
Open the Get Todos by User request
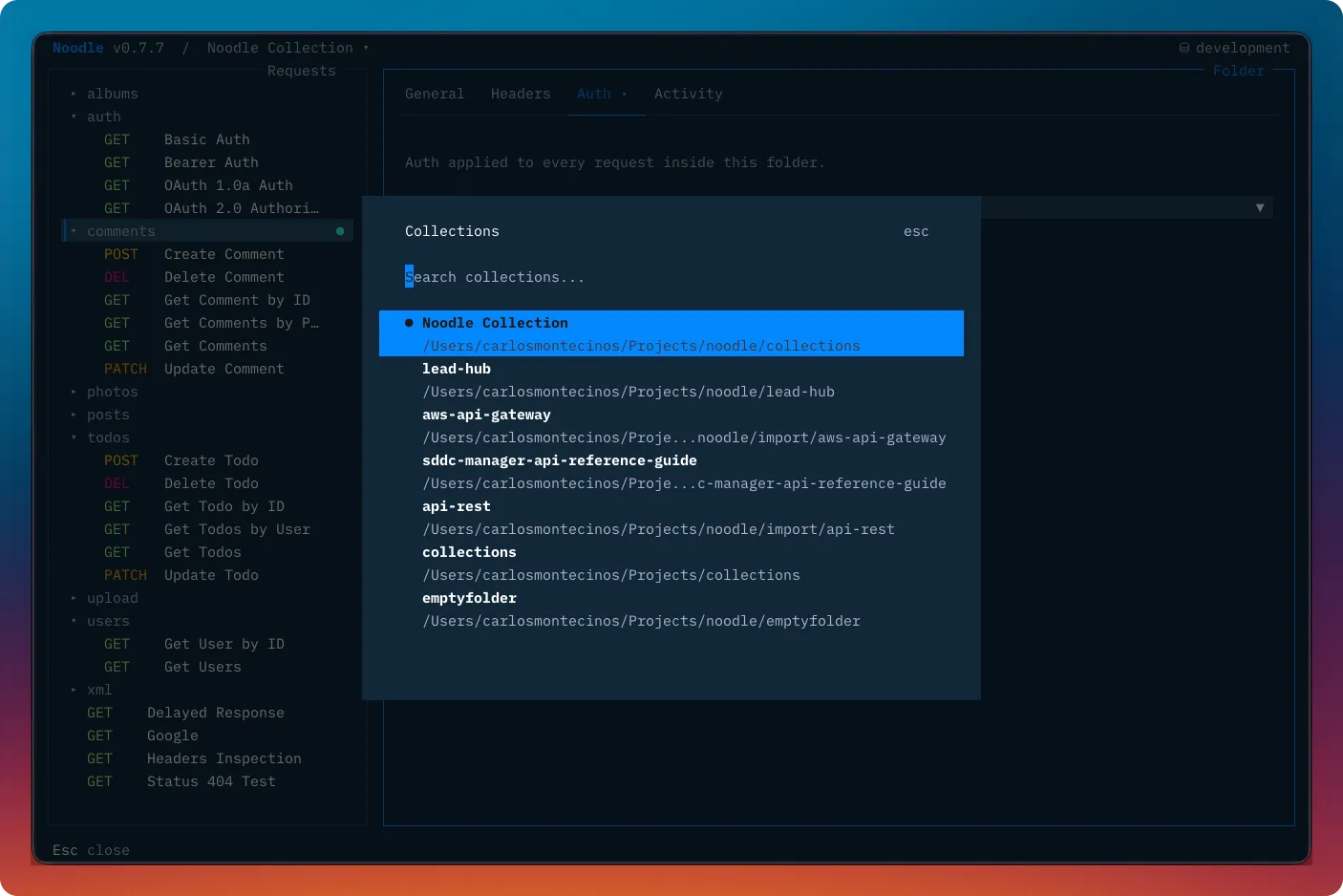[207, 529]
